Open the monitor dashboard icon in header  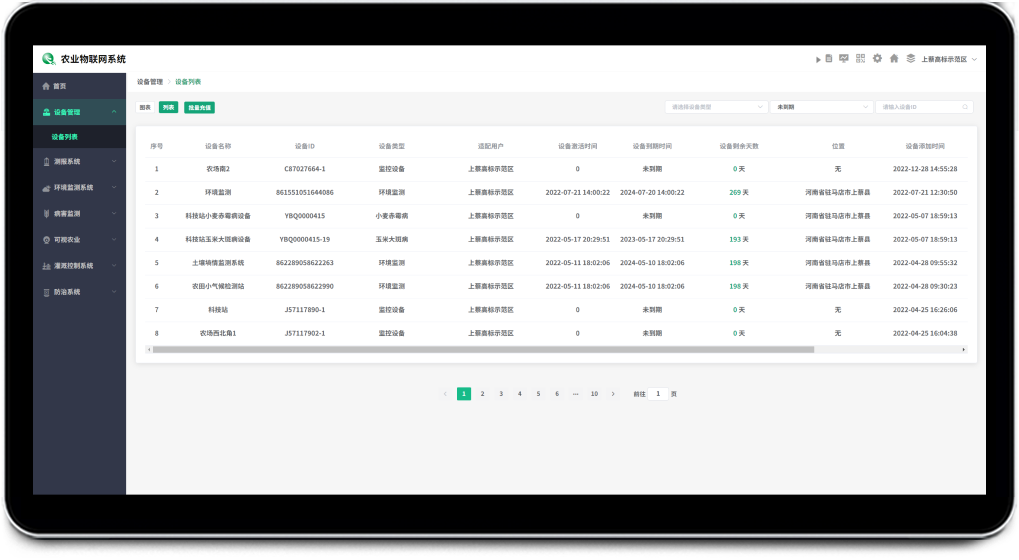coord(844,58)
